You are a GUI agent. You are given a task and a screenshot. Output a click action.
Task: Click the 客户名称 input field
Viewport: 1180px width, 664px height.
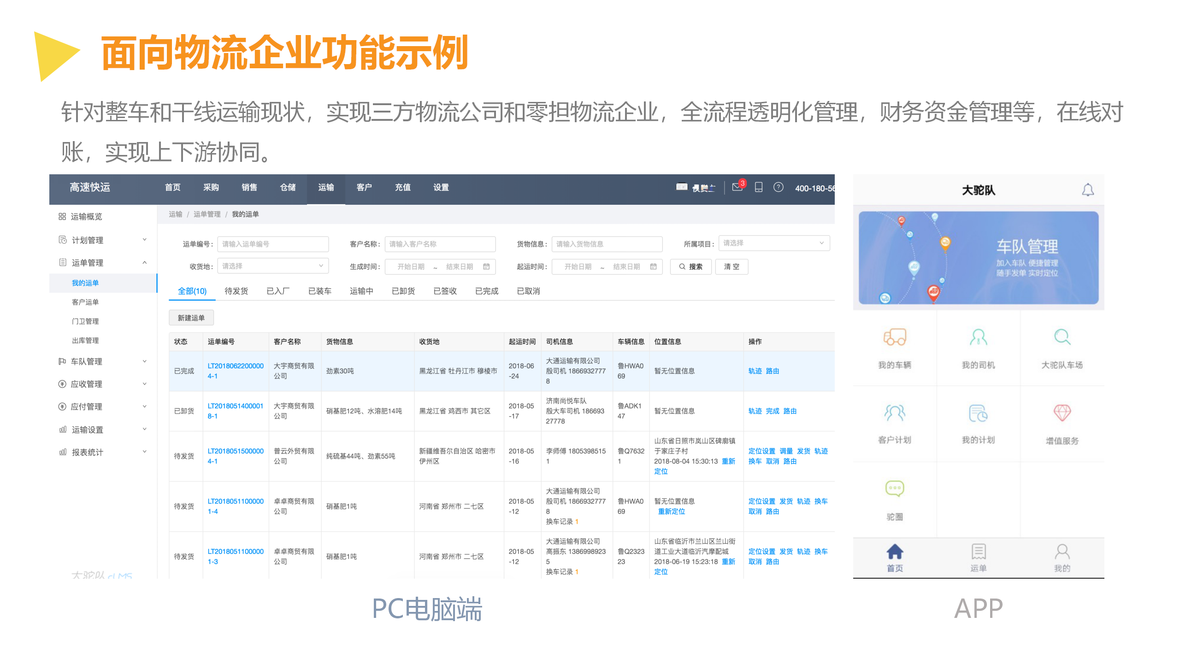[440, 244]
